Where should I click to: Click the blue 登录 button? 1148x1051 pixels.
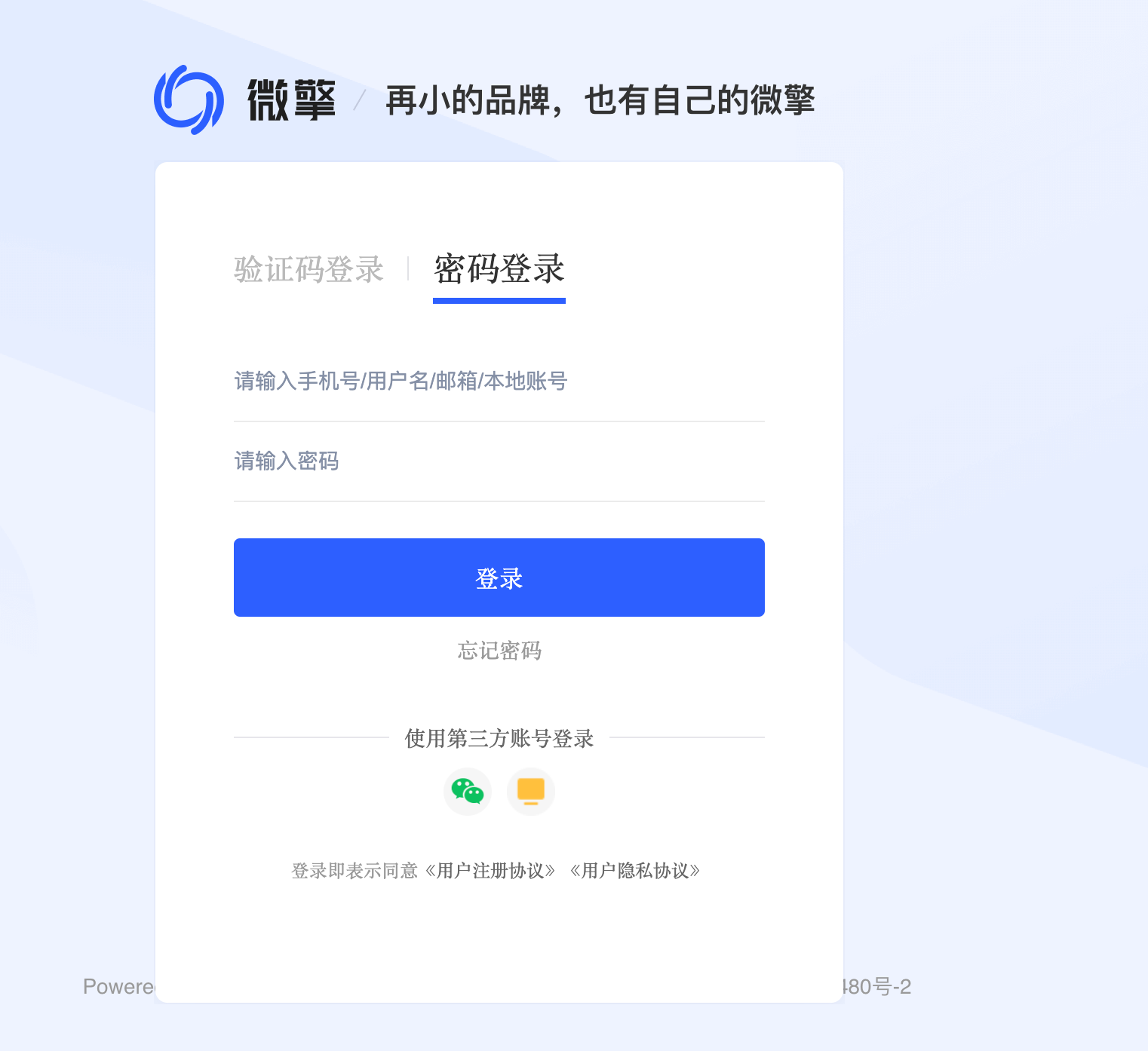[499, 578]
